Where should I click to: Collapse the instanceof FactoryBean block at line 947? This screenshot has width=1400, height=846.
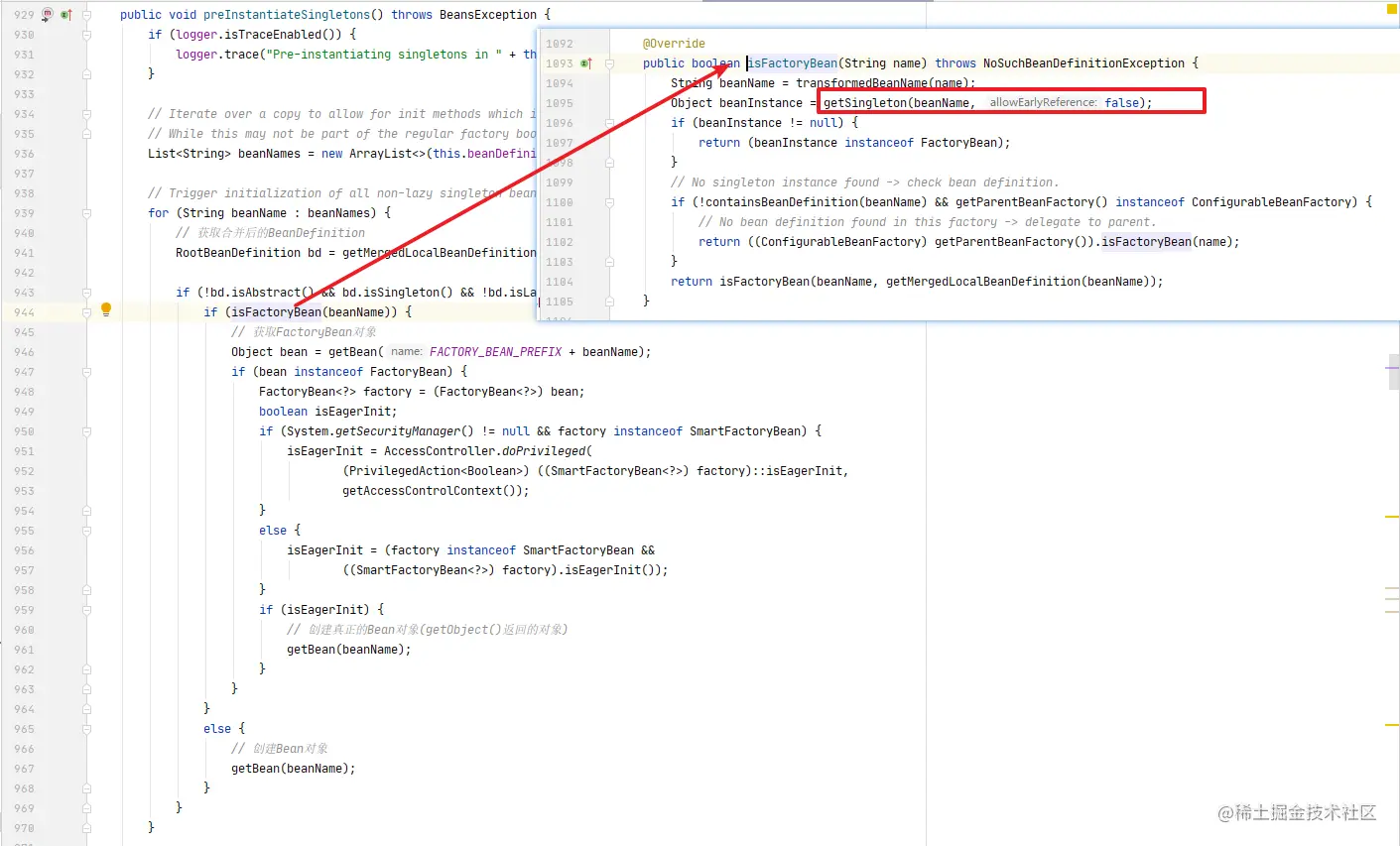pos(86,372)
